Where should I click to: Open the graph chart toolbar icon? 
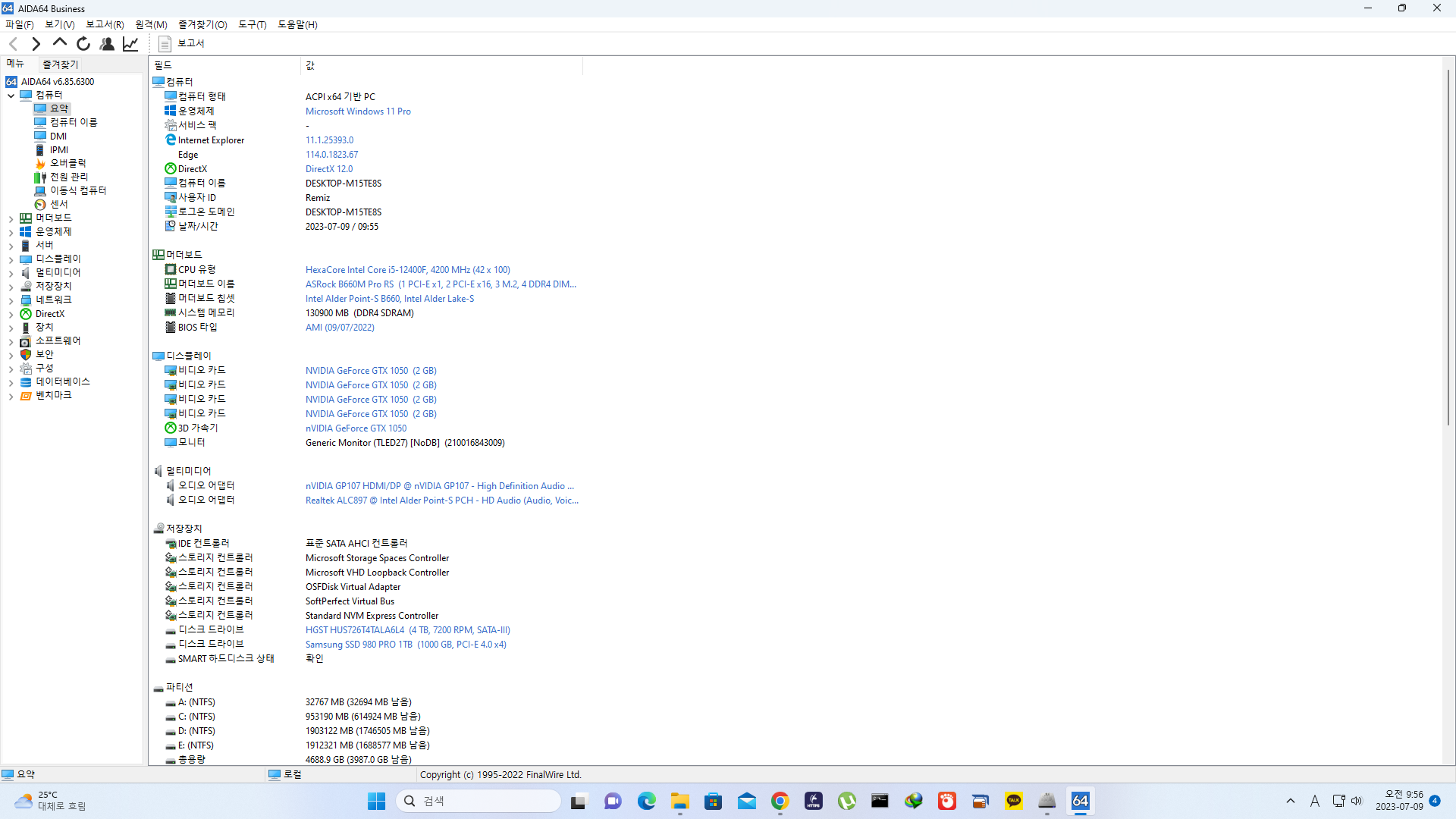pos(130,44)
